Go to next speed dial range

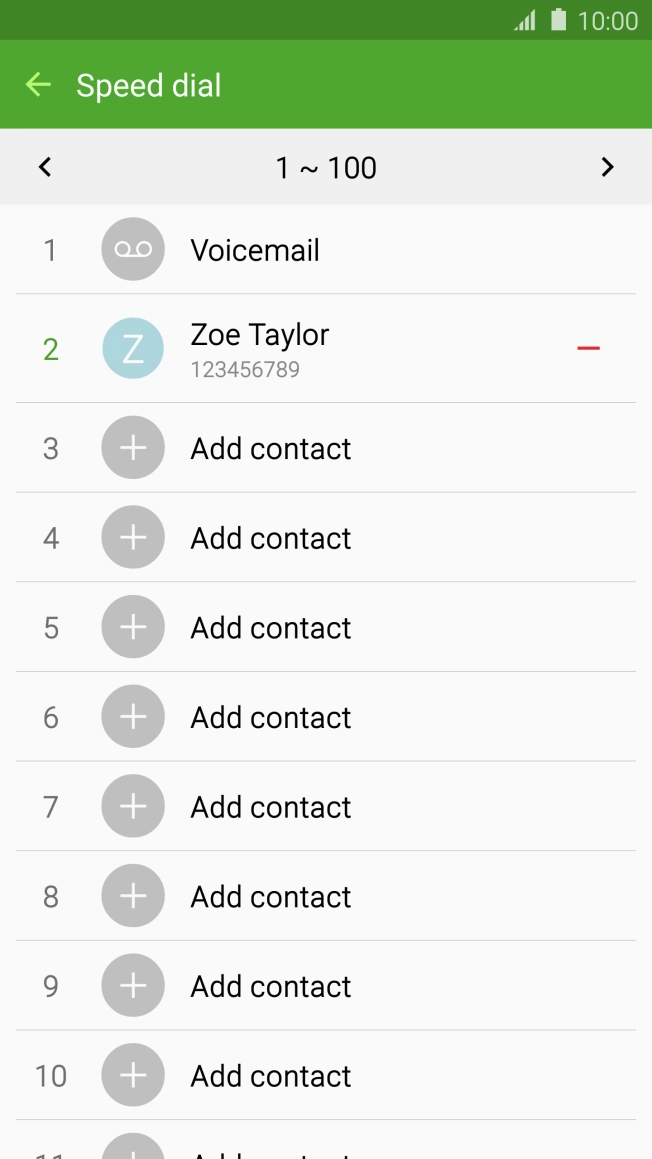[x=607, y=167]
